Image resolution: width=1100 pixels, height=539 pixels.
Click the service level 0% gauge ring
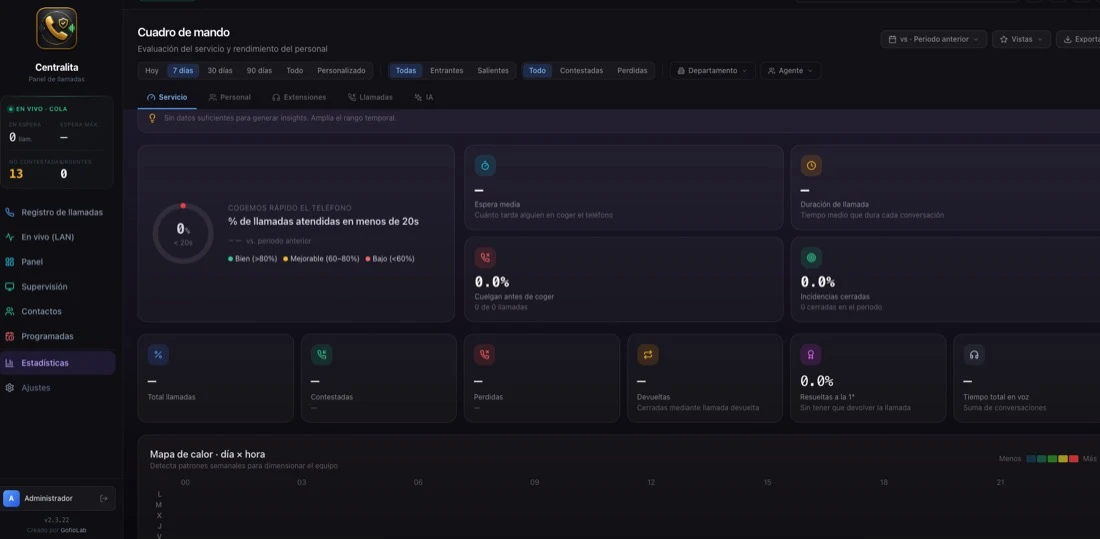(x=183, y=233)
